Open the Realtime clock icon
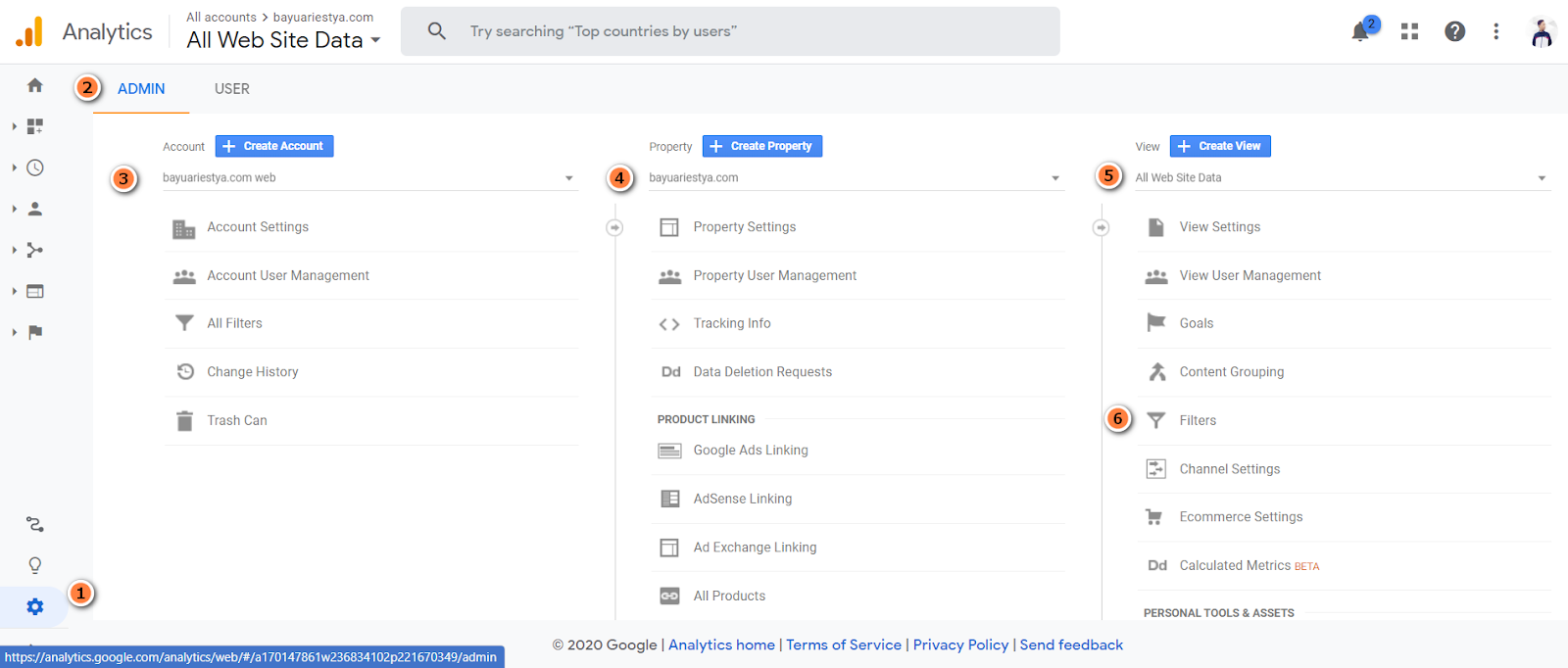This screenshot has width=1568, height=668. point(35,168)
